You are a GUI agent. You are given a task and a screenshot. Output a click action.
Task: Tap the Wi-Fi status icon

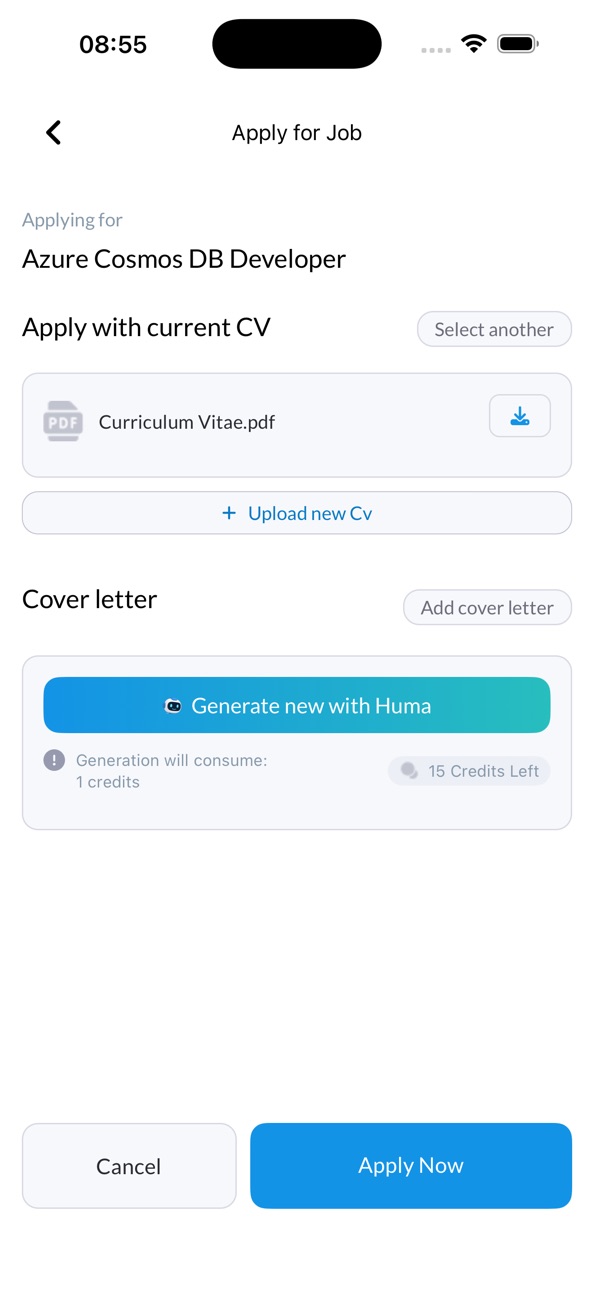coord(473,44)
